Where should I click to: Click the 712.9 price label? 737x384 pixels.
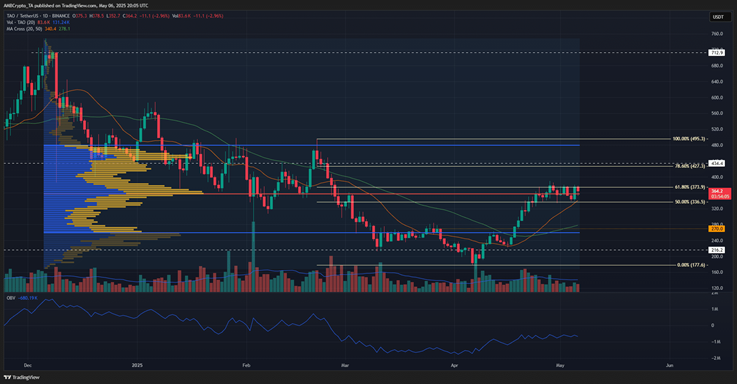[x=717, y=53]
